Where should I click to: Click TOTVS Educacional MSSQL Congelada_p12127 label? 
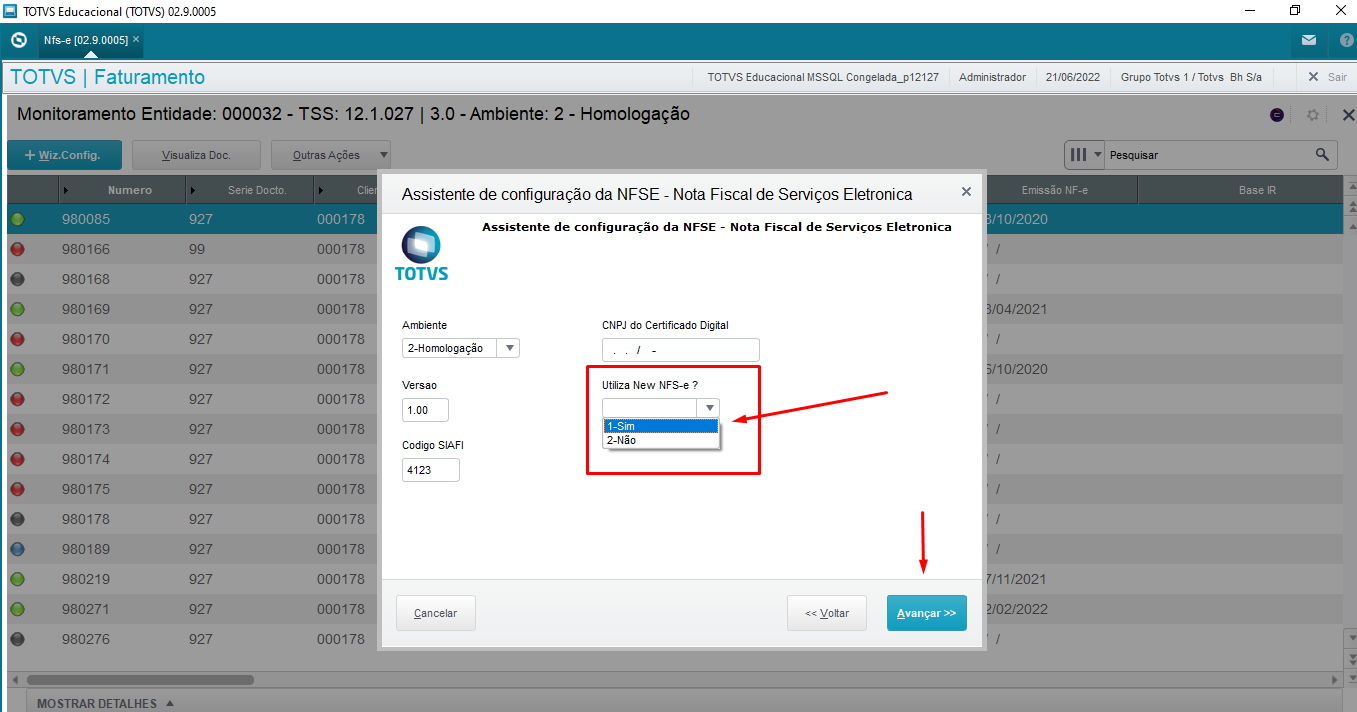pyautogui.click(x=823, y=77)
